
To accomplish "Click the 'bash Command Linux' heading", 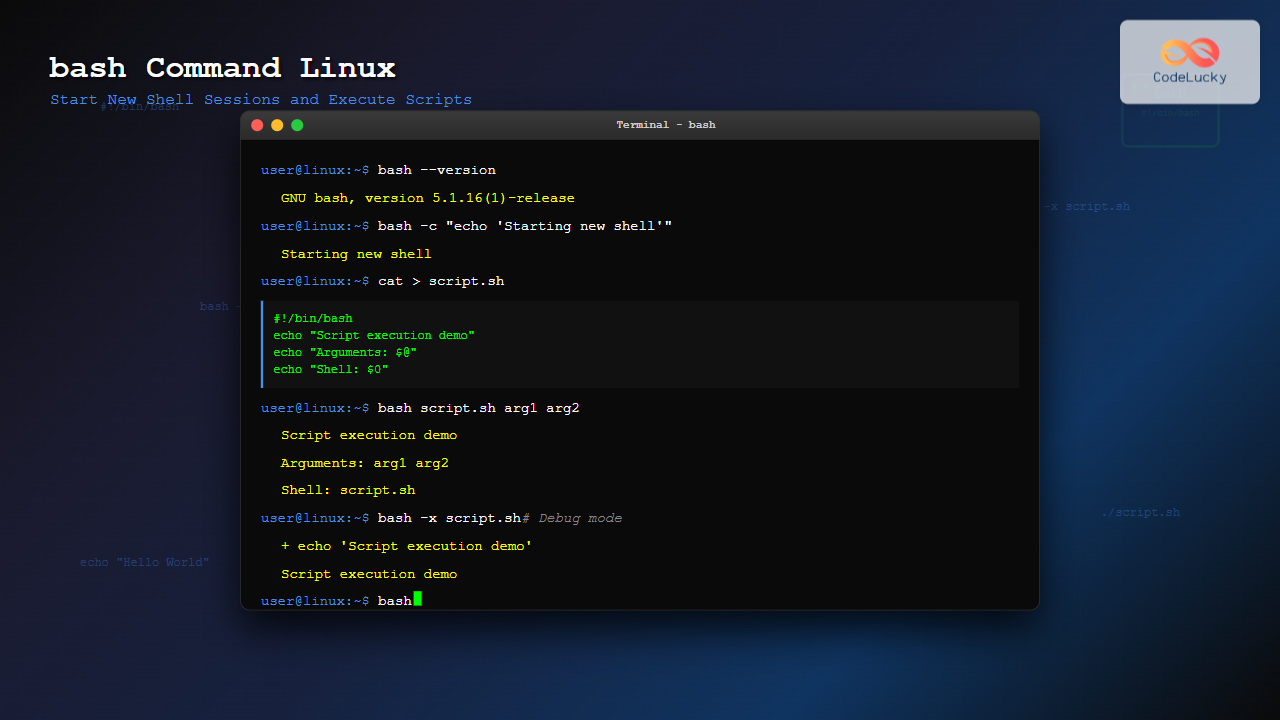I will [x=222, y=68].
